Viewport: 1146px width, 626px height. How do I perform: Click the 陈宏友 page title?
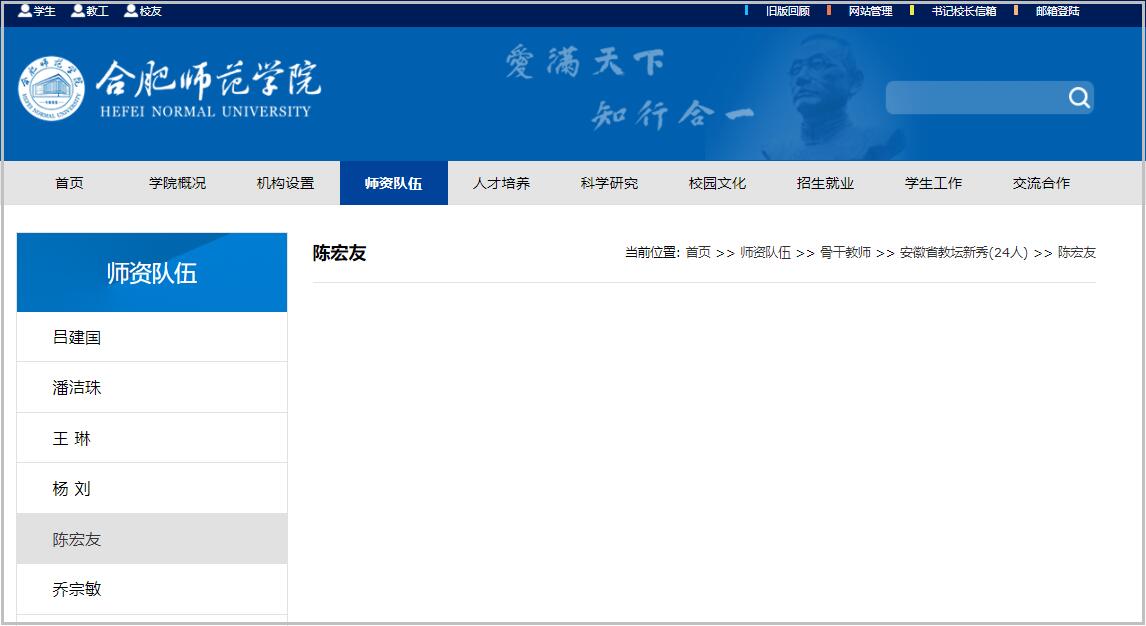pyautogui.click(x=339, y=253)
